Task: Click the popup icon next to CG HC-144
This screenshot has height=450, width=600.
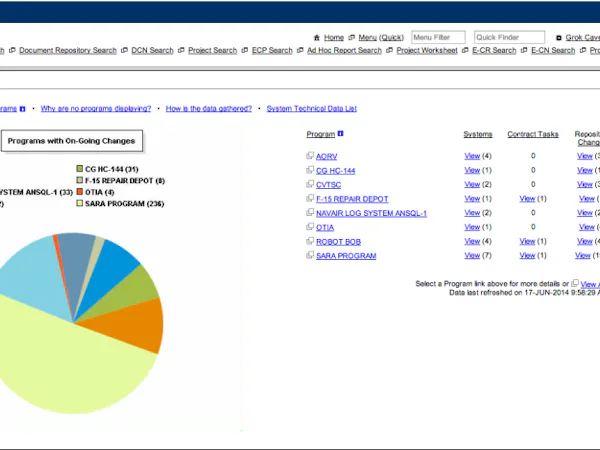Action: pyautogui.click(x=310, y=170)
